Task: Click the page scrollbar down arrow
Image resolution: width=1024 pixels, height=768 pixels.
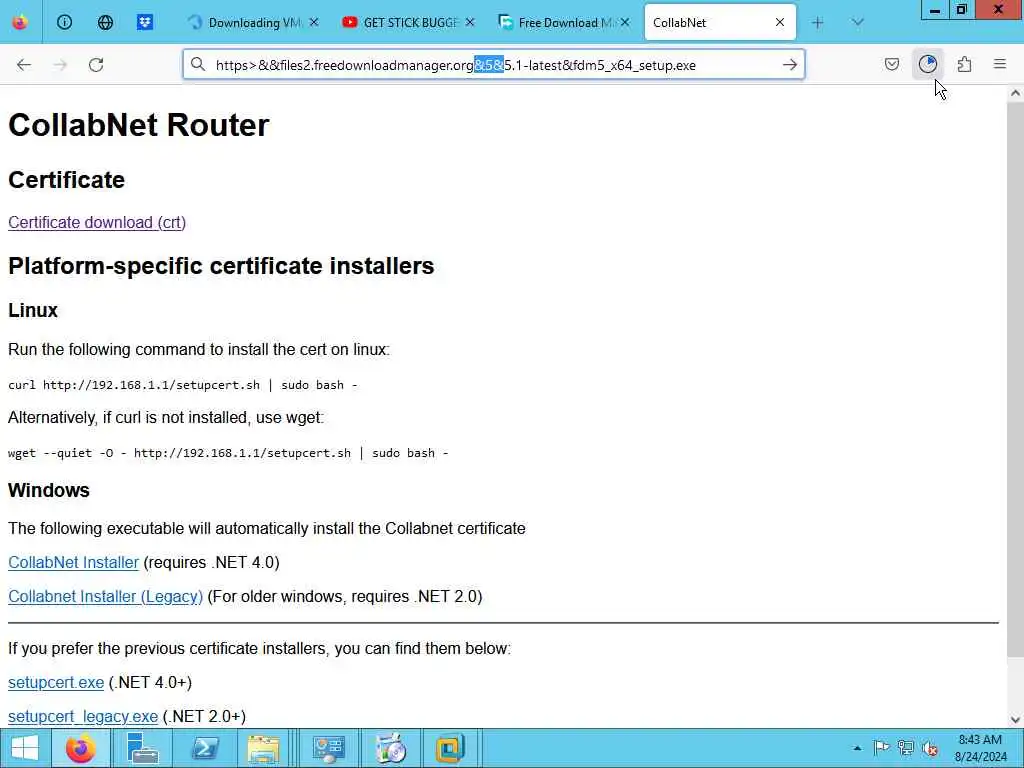Action: coord(1015,720)
